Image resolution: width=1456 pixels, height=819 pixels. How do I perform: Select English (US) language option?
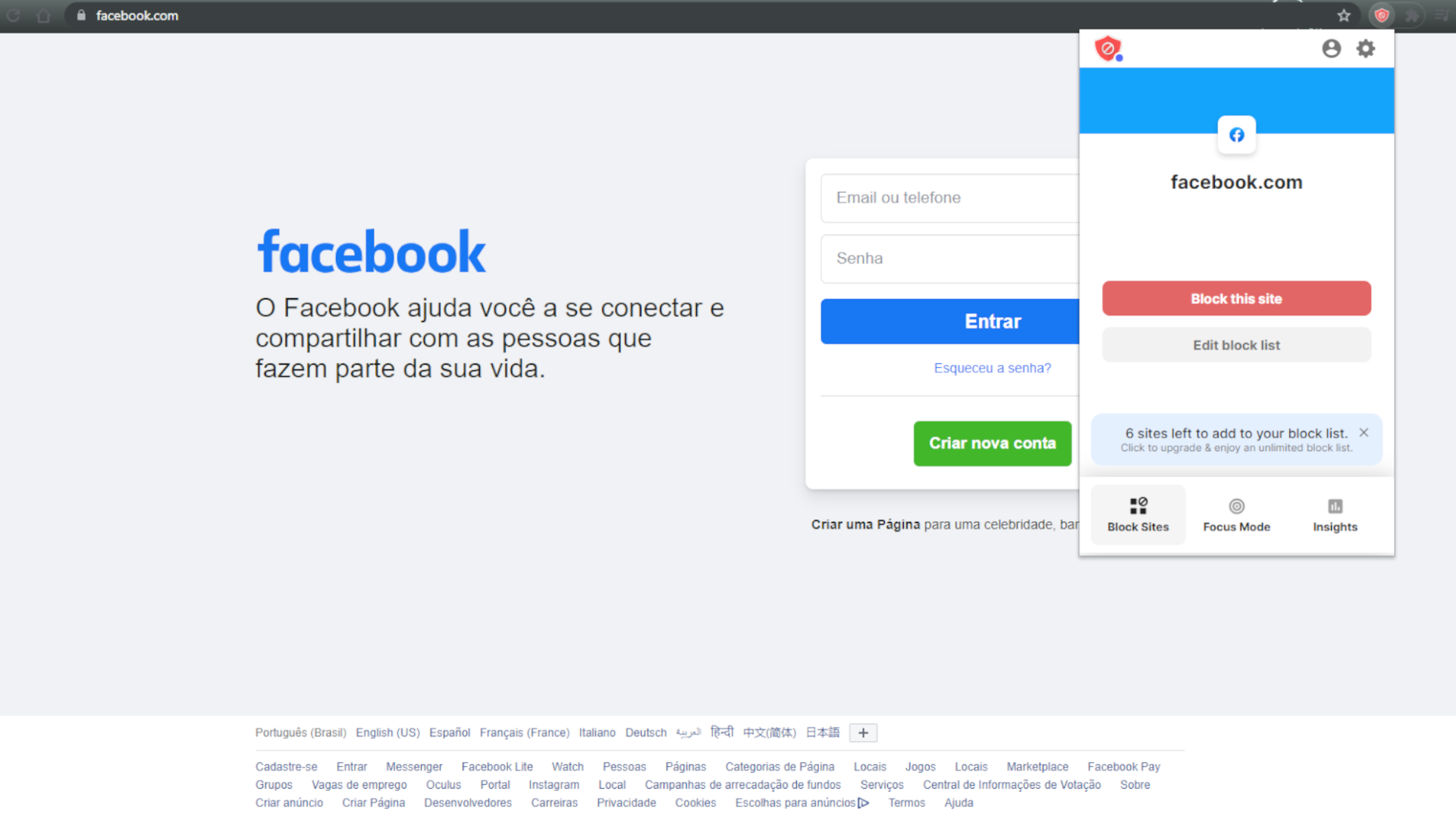388,732
